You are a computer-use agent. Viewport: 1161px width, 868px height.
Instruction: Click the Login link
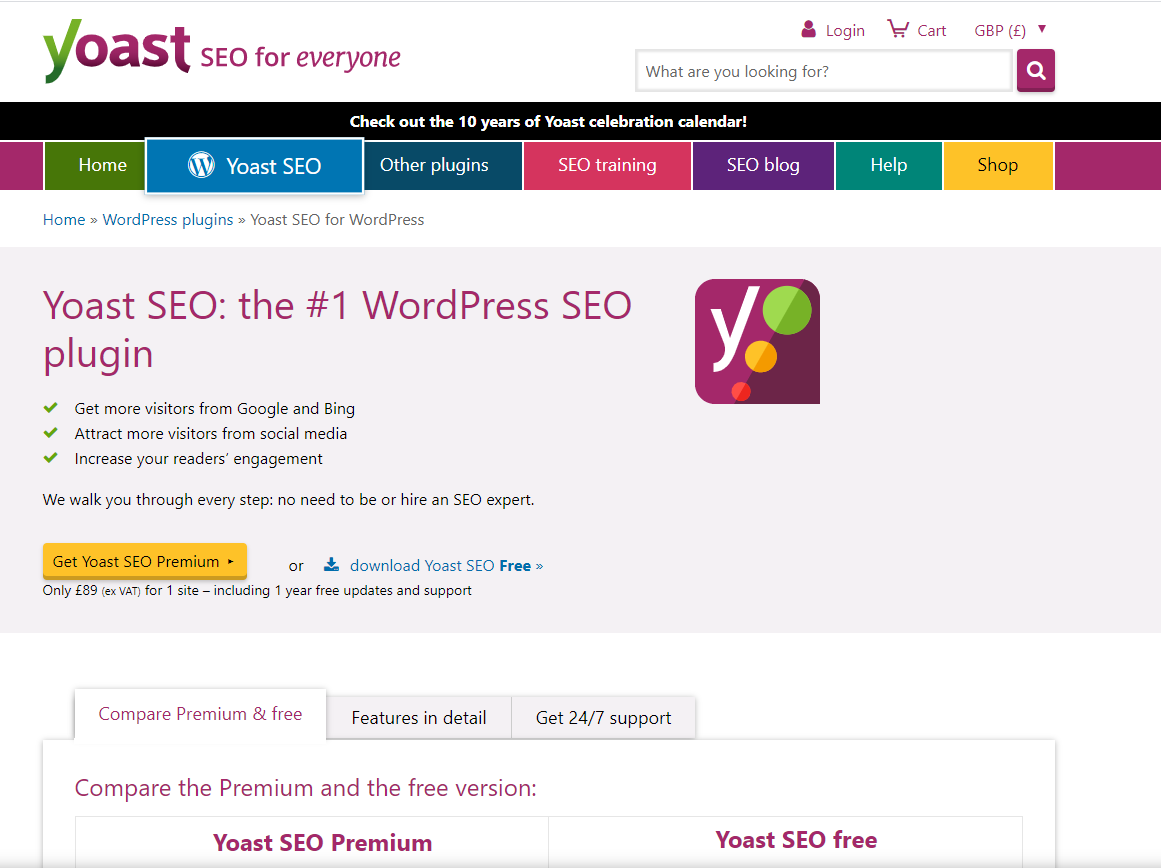[845, 30]
